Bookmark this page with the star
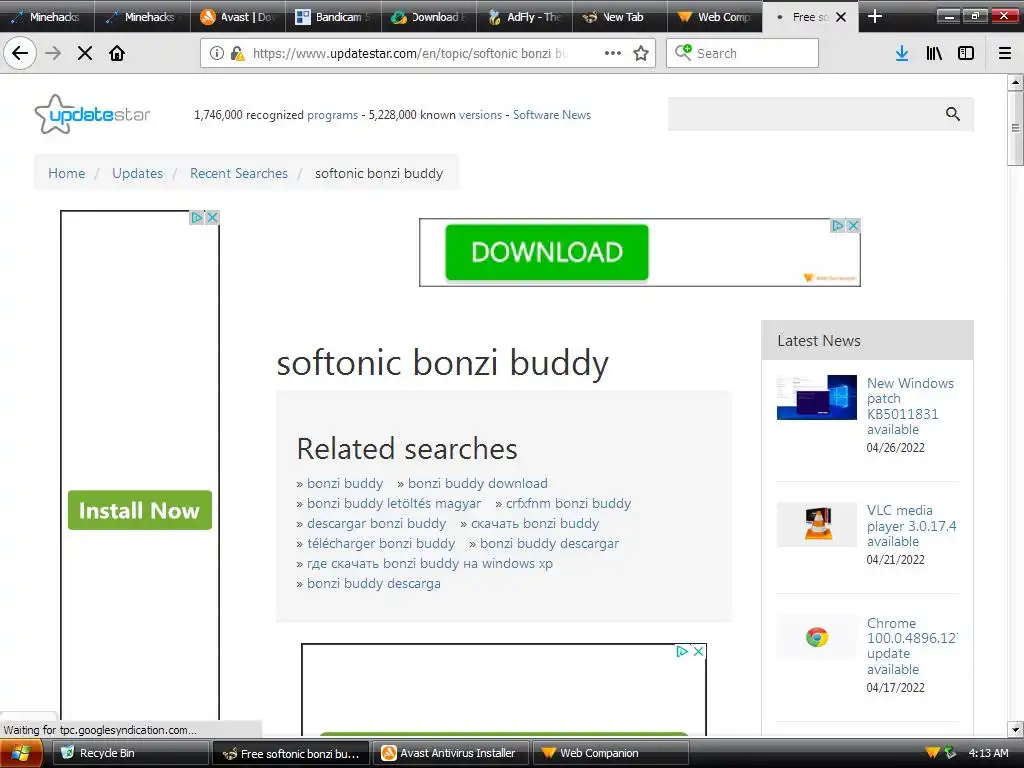The width and height of the screenshot is (1024, 768). (641, 53)
